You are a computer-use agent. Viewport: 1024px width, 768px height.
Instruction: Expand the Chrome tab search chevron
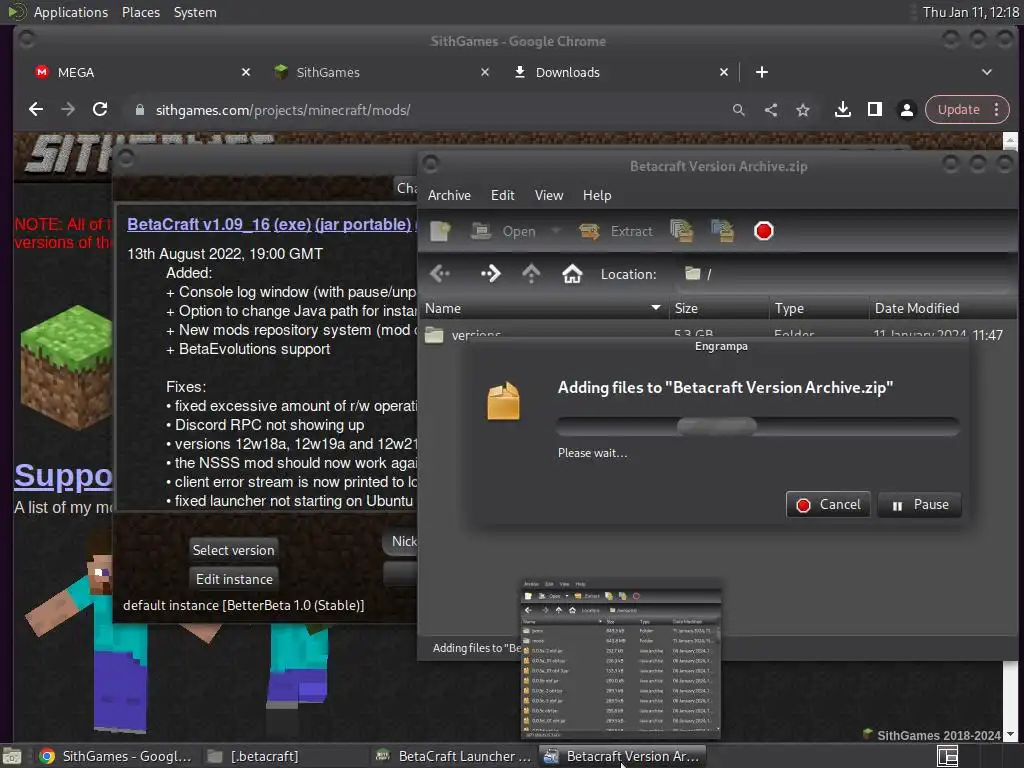coord(987,72)
